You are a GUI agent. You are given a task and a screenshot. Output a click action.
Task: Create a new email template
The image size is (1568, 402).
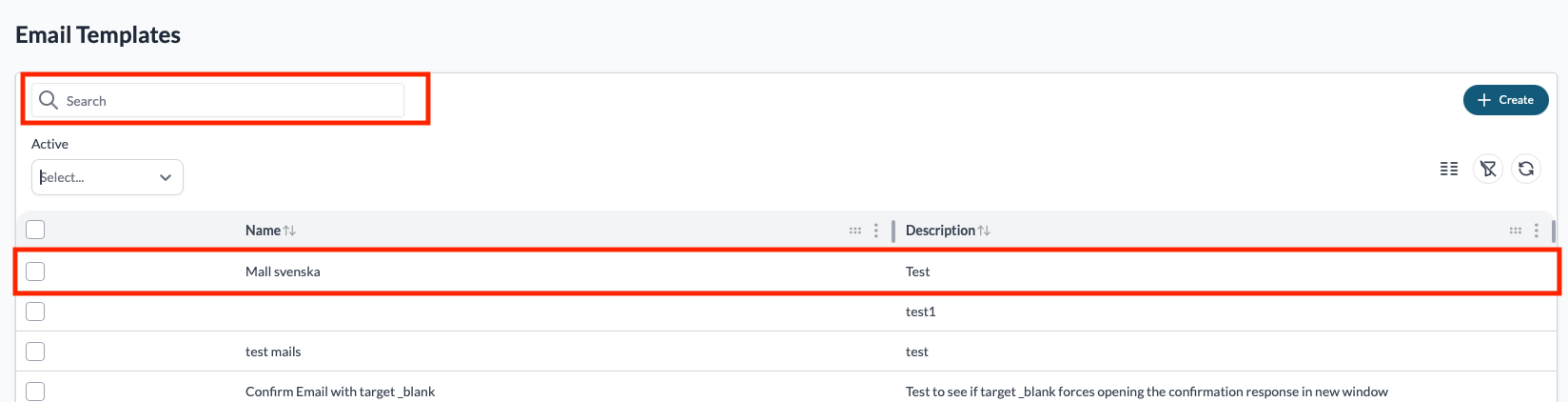[1506, 100]
